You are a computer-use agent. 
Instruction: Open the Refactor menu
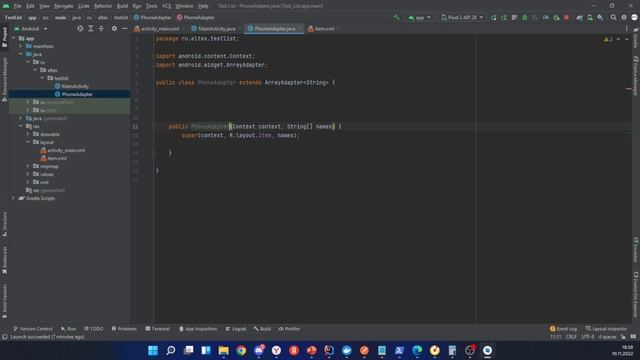(x=103, y=6)
